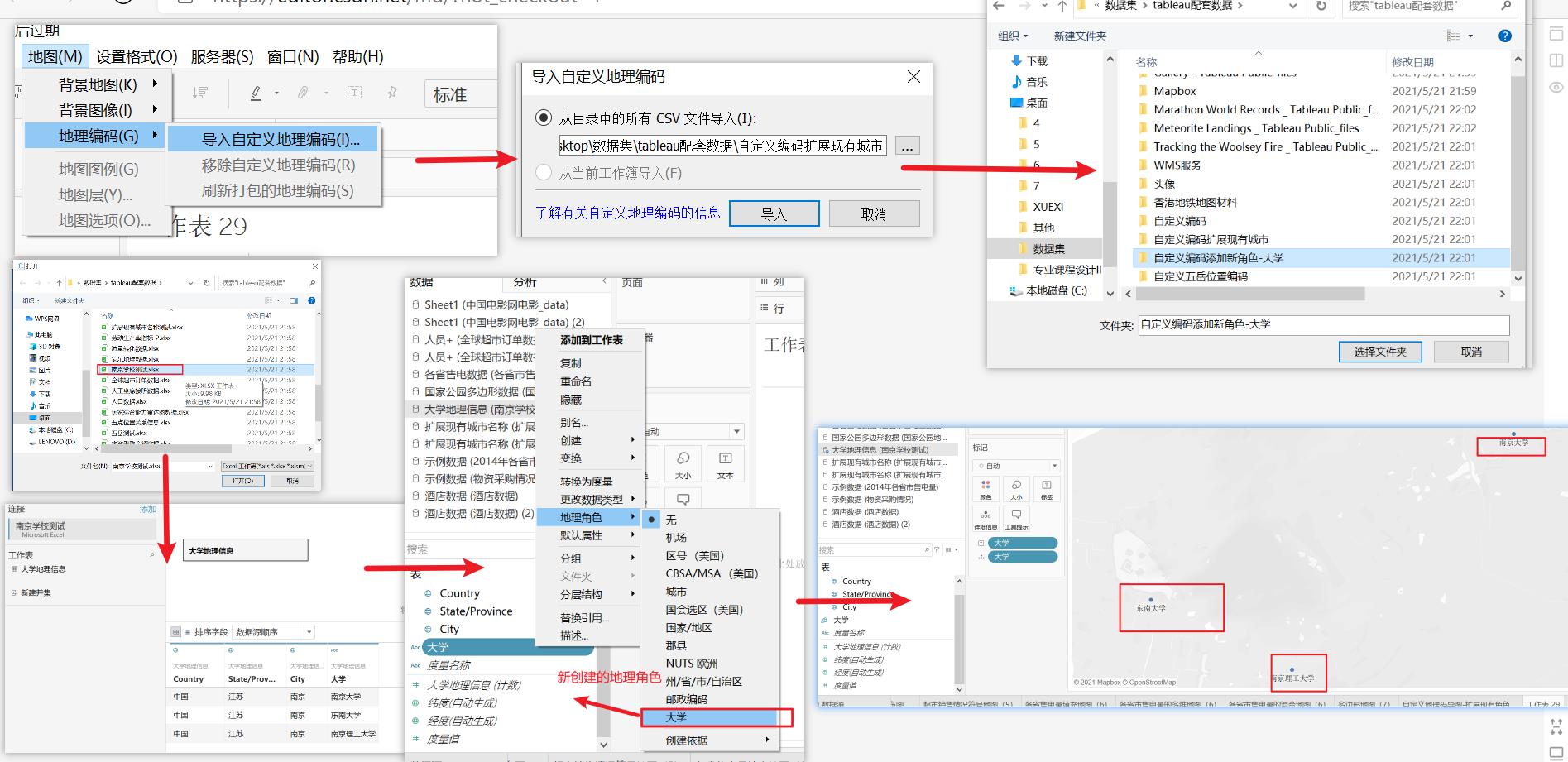Open the 标准 view size dropdown
This screenshot has height=762, width=1568.
[x=460, y=94]
